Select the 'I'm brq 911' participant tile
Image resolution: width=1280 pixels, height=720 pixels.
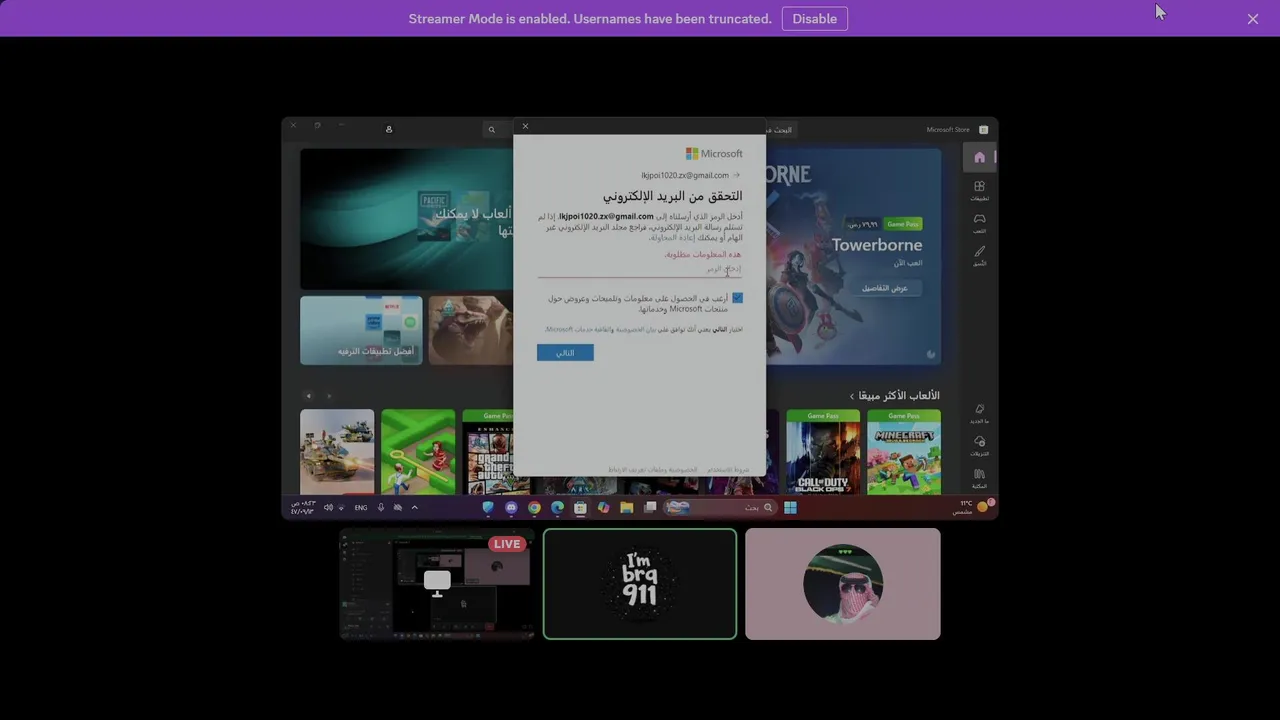[640, 584]
